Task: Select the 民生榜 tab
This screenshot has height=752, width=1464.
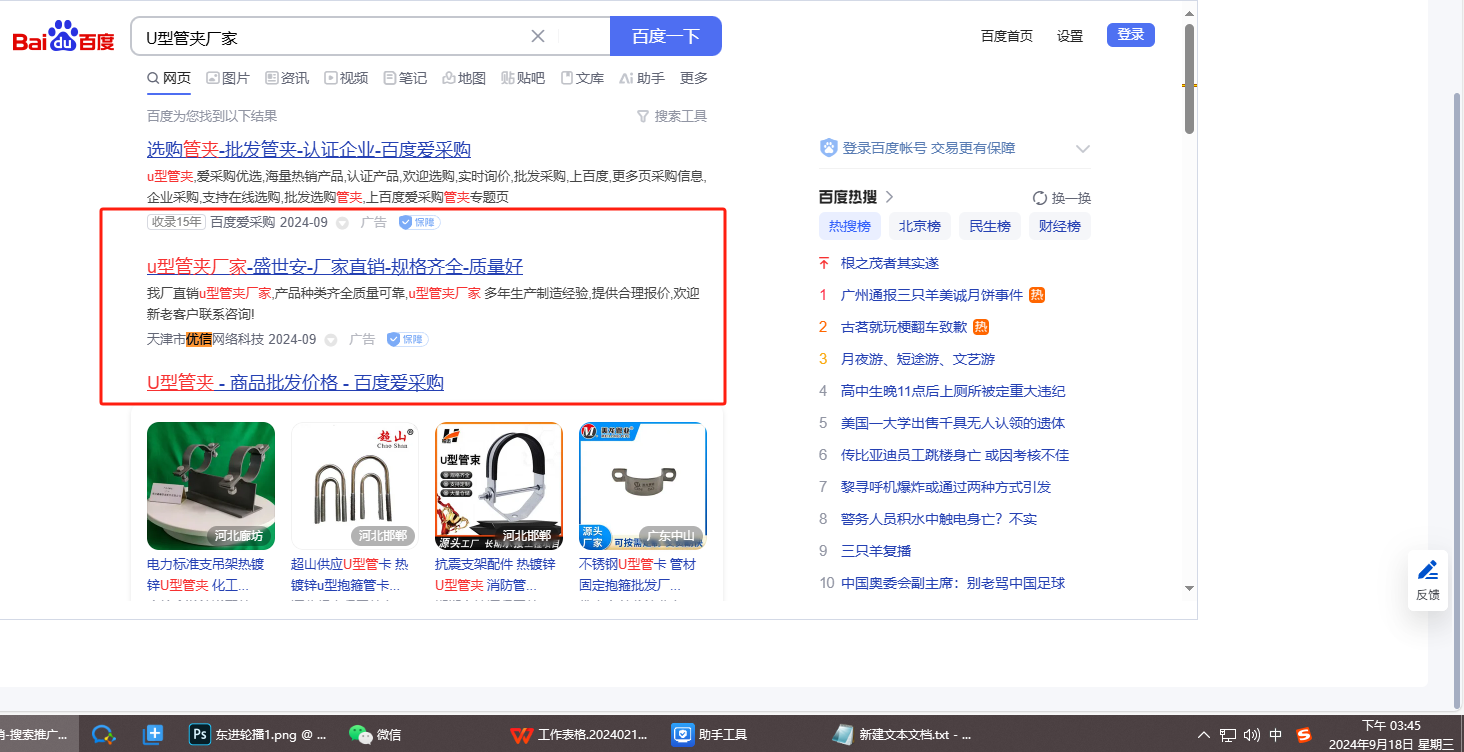Action: 990,226
